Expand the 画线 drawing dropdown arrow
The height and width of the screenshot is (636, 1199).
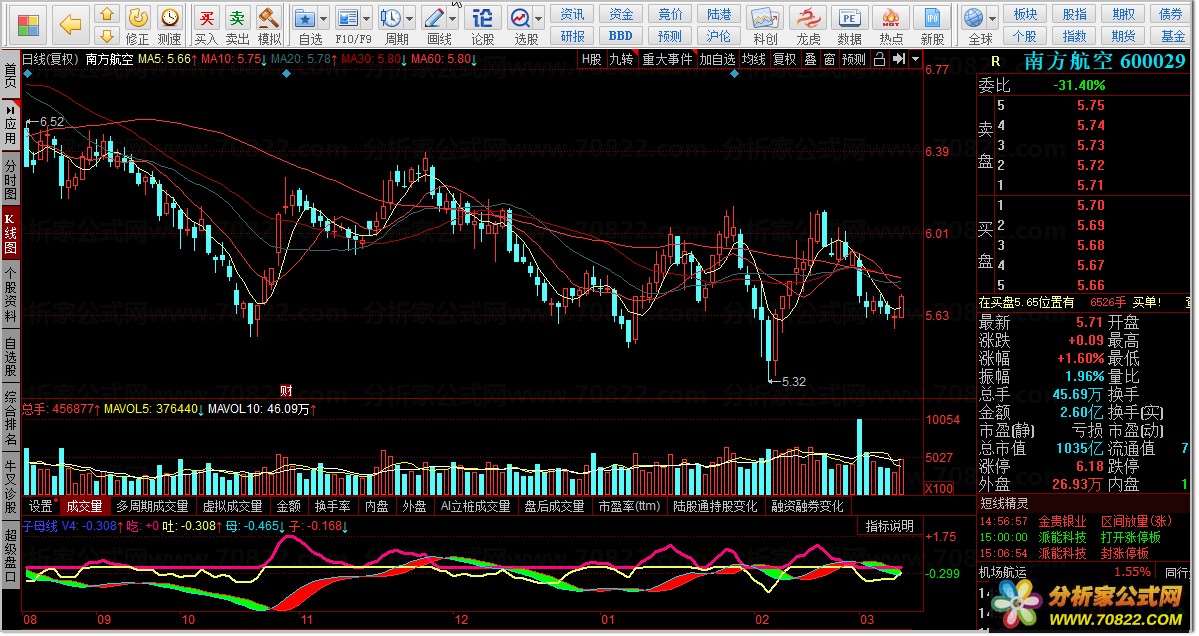(453, 18)
